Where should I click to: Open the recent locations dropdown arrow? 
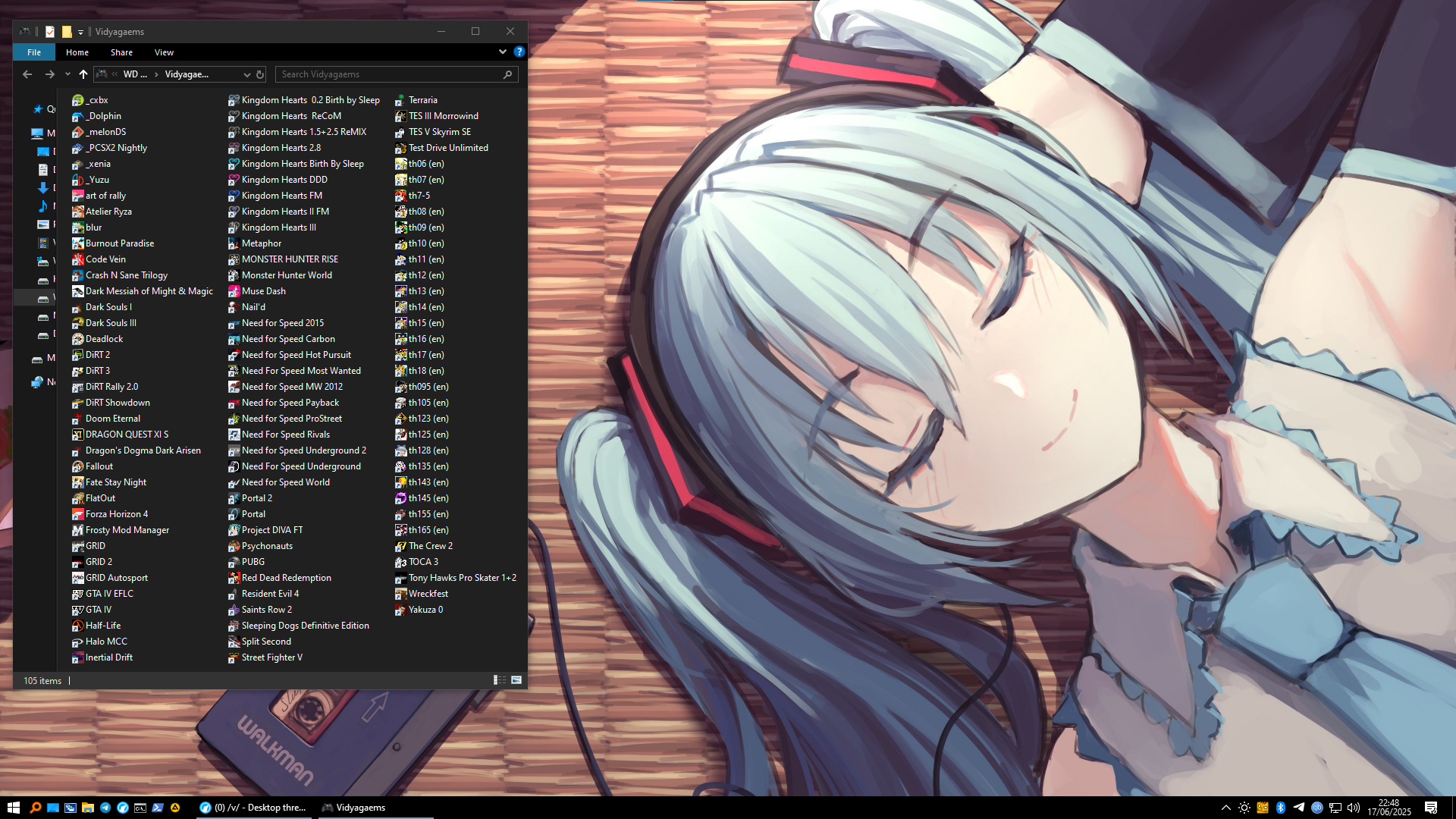tap(67, 74)
